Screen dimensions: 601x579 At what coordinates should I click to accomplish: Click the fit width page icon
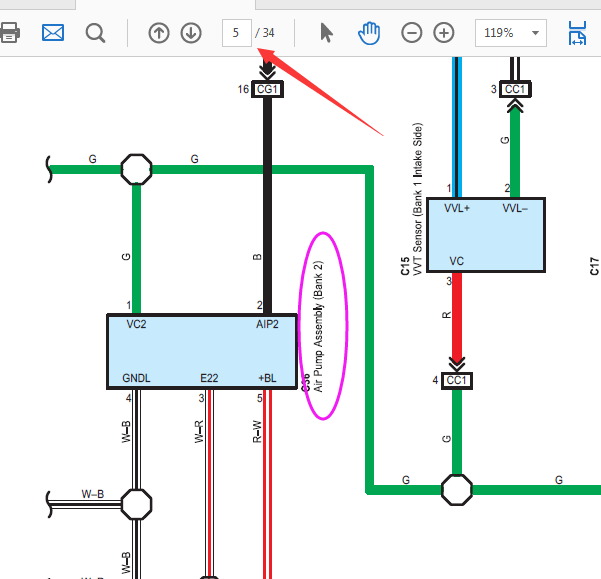(x=577, y=33)
